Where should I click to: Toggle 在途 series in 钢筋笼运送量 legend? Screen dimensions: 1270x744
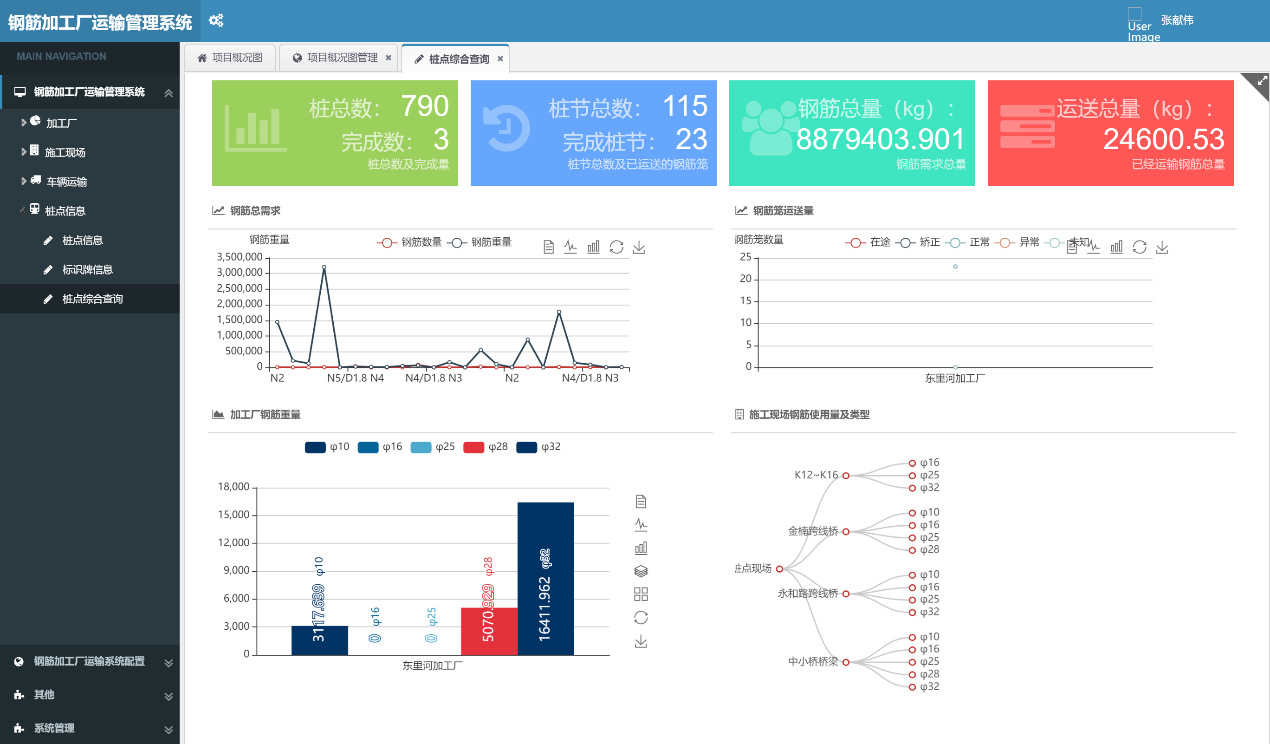tap(867, 242)
